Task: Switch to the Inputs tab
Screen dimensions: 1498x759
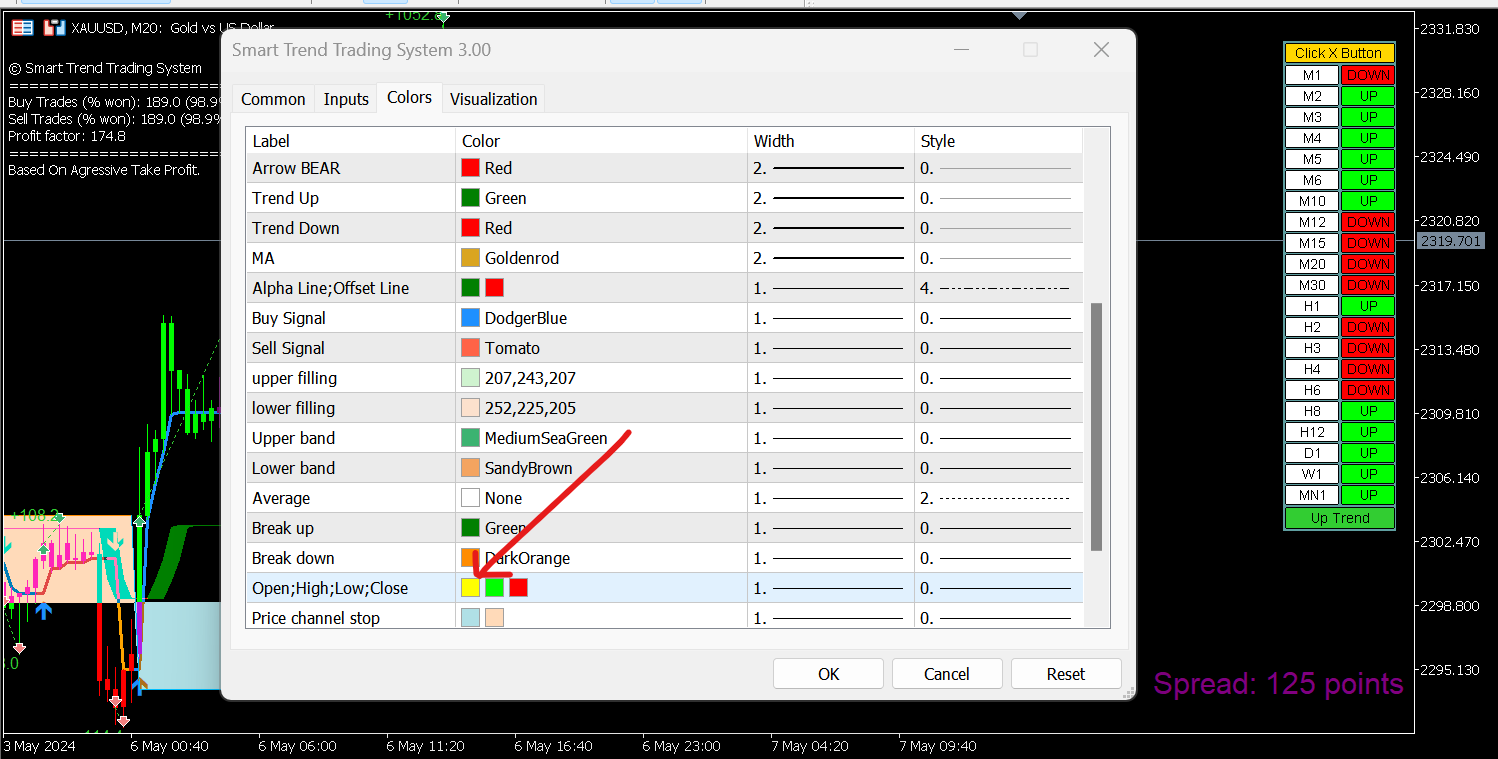Action: 346,99
